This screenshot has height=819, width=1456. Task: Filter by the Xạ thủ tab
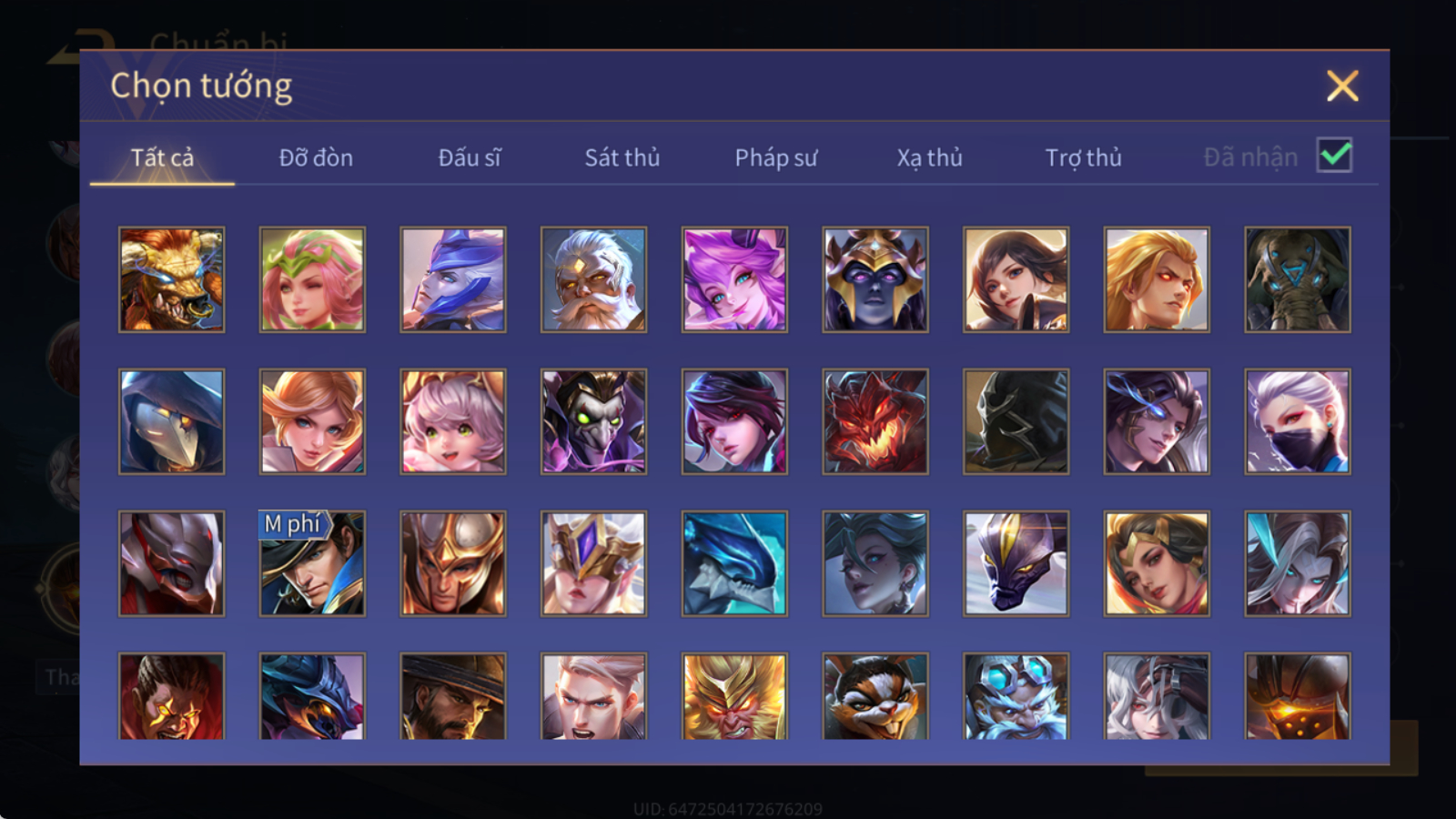[929, 157]
